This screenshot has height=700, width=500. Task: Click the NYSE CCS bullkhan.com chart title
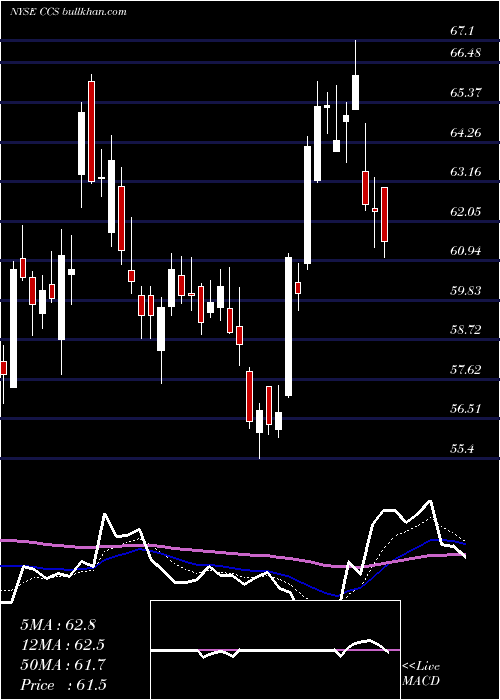click(x=68, y=11)
